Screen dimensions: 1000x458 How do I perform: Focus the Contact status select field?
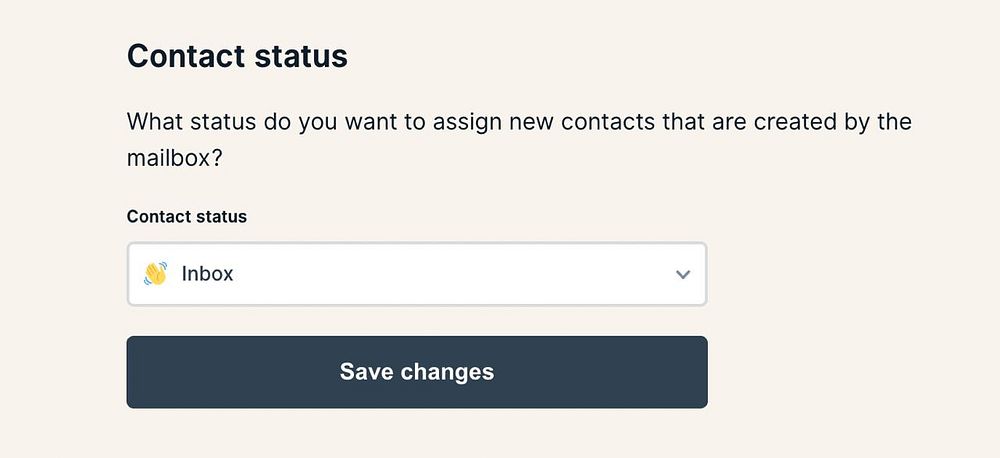[x=416, y=274]
